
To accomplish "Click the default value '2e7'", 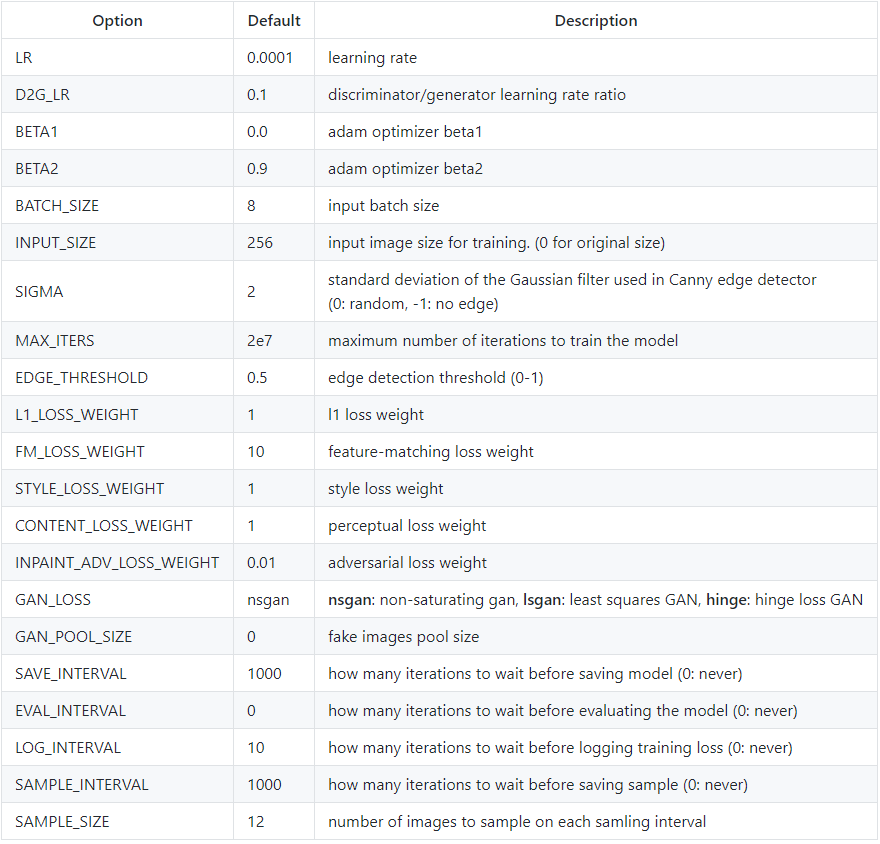I will (259, 341).
